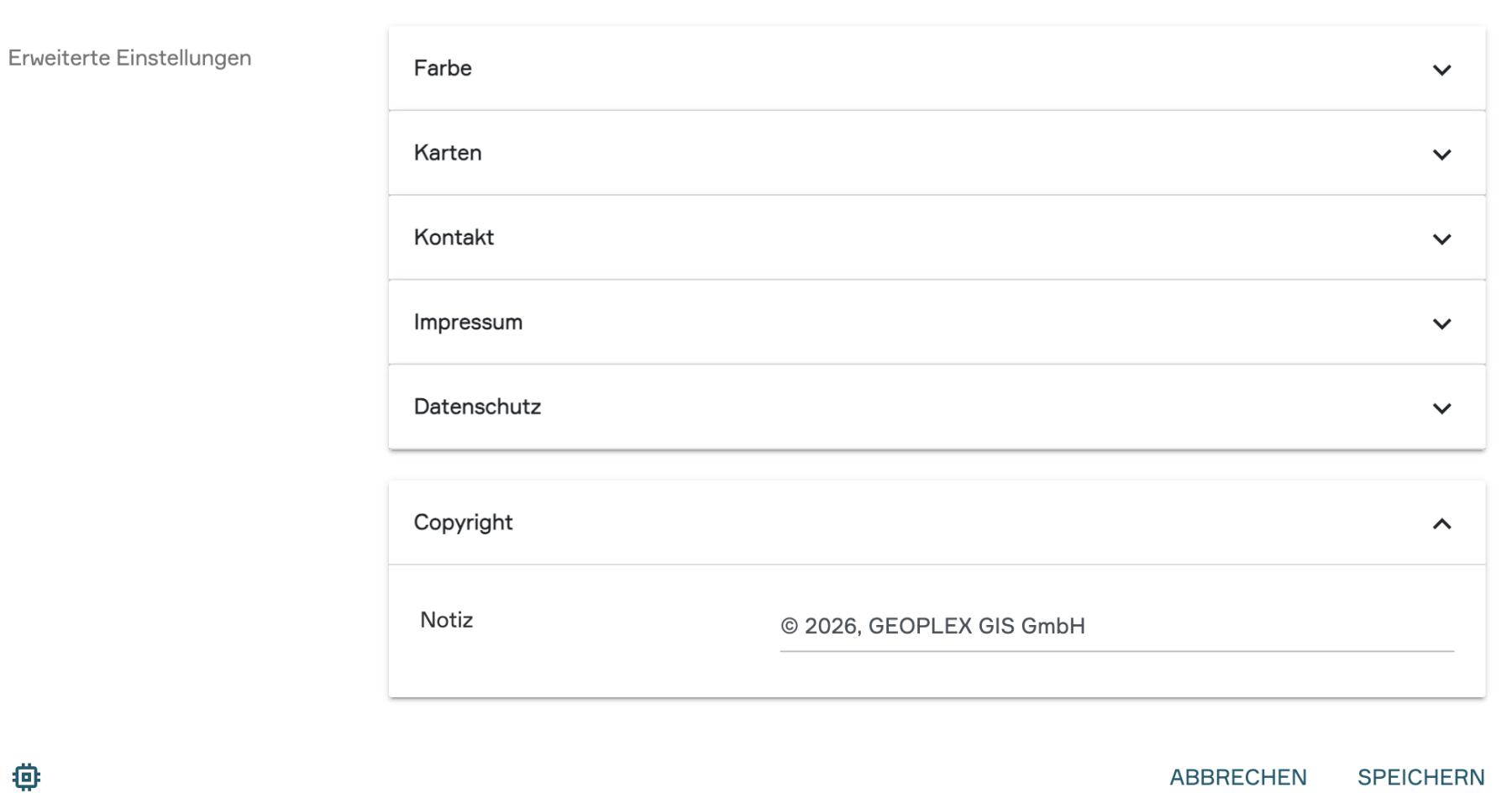Click the chip icon at bottom left
1512x809 pixels.
(x=26, y=777)
